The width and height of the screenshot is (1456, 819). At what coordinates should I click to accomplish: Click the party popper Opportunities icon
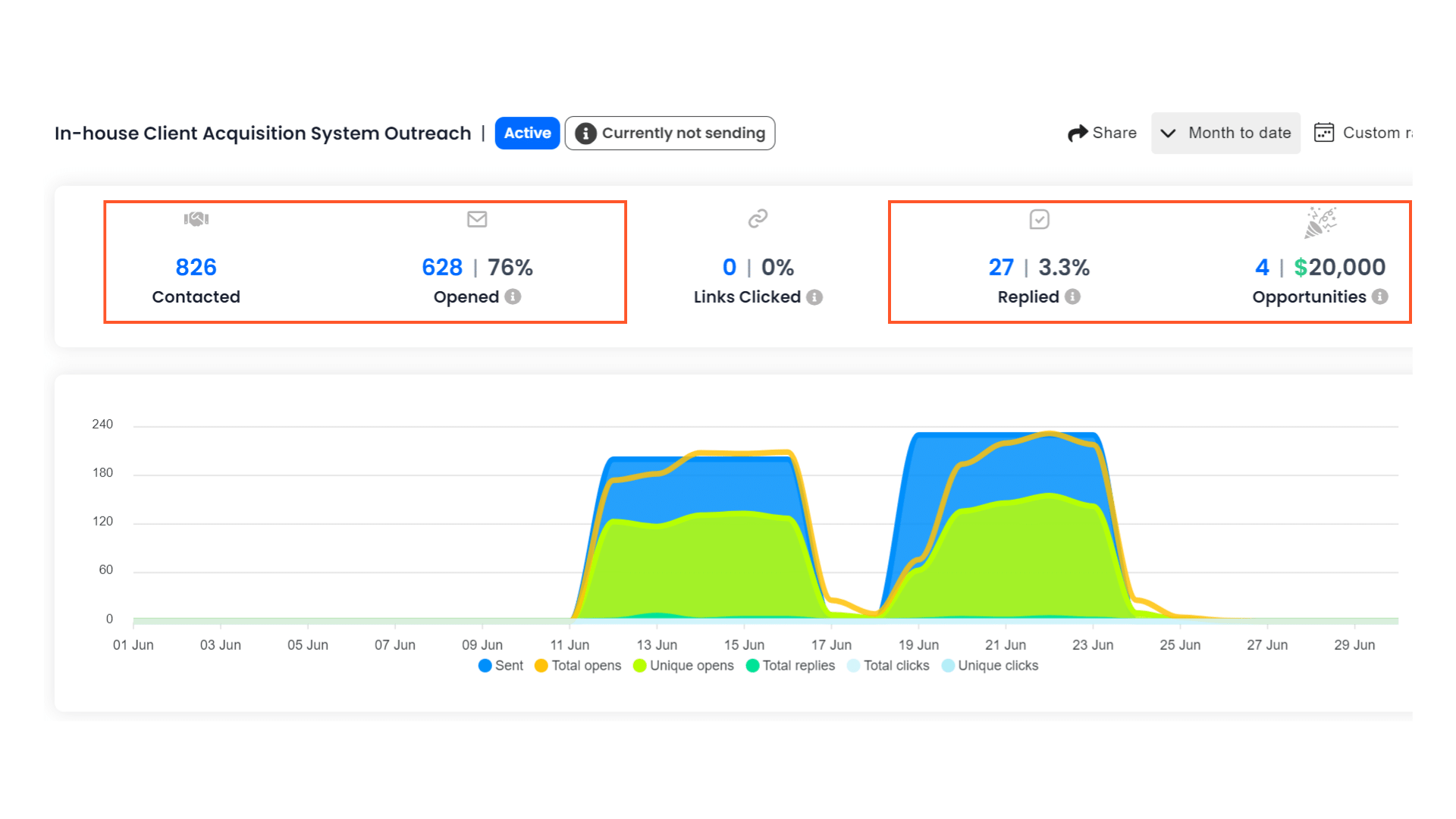click(1320, 222)
